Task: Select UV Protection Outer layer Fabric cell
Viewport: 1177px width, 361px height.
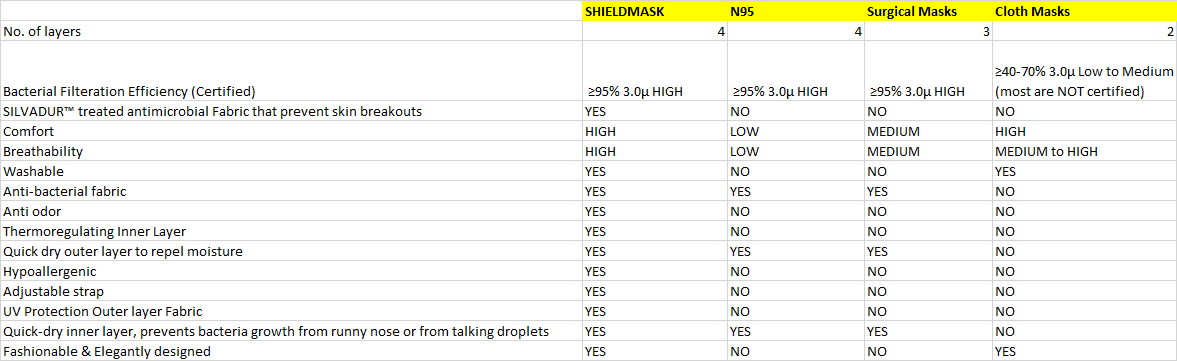Action: pyautogui.click(x=292, y=311)
